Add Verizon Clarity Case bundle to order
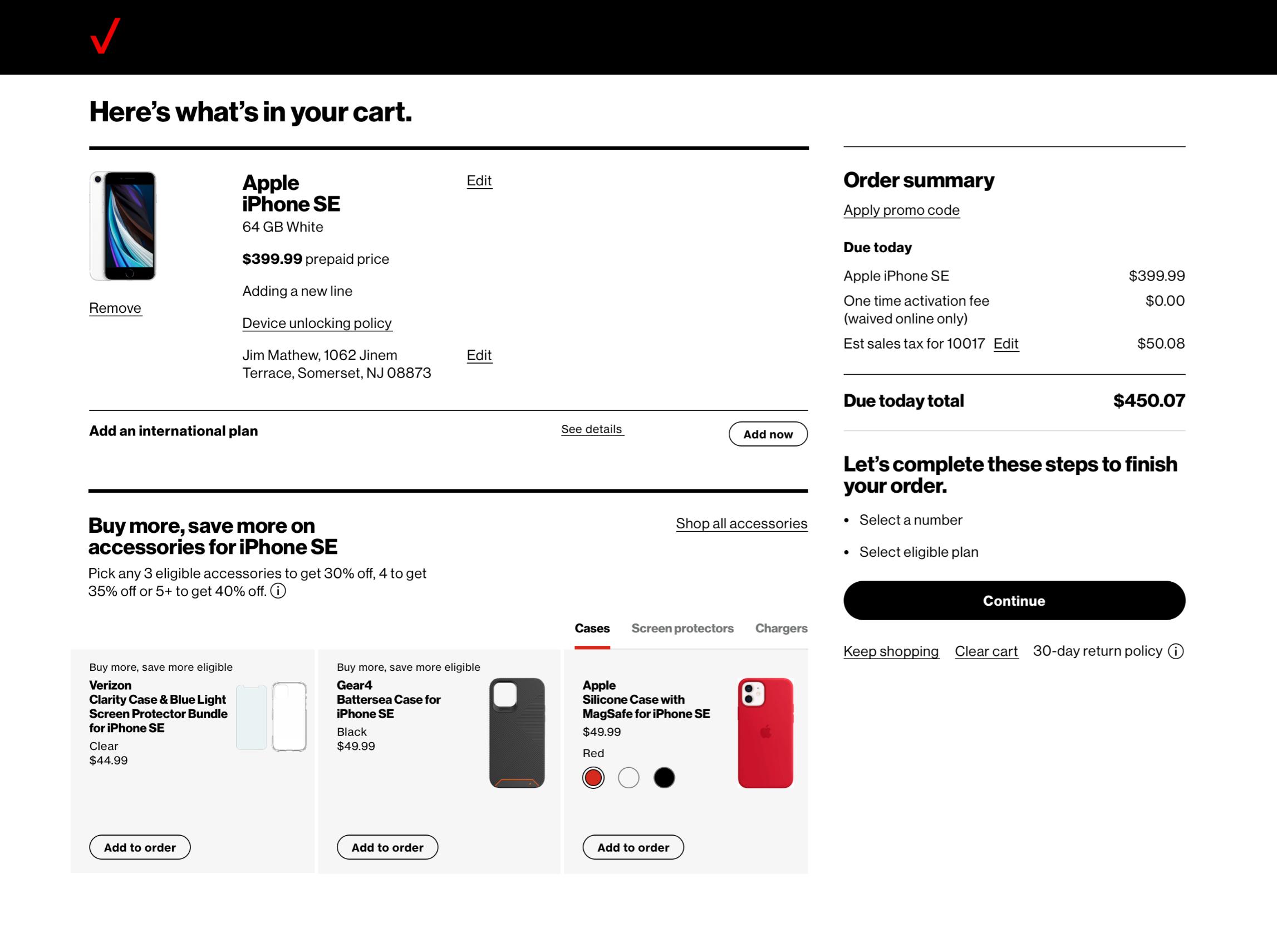The height and width of the screenshot is (952, 1277). (140, 847)
